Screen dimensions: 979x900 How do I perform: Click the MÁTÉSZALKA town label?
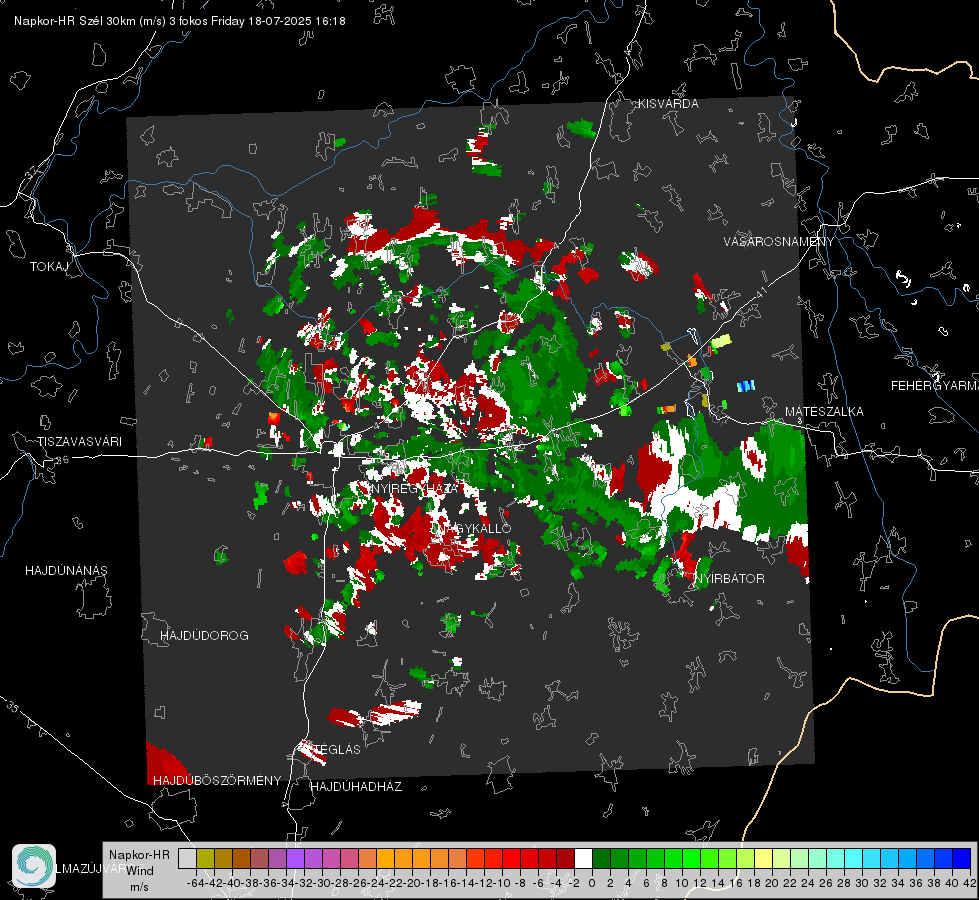coord(824,412)
